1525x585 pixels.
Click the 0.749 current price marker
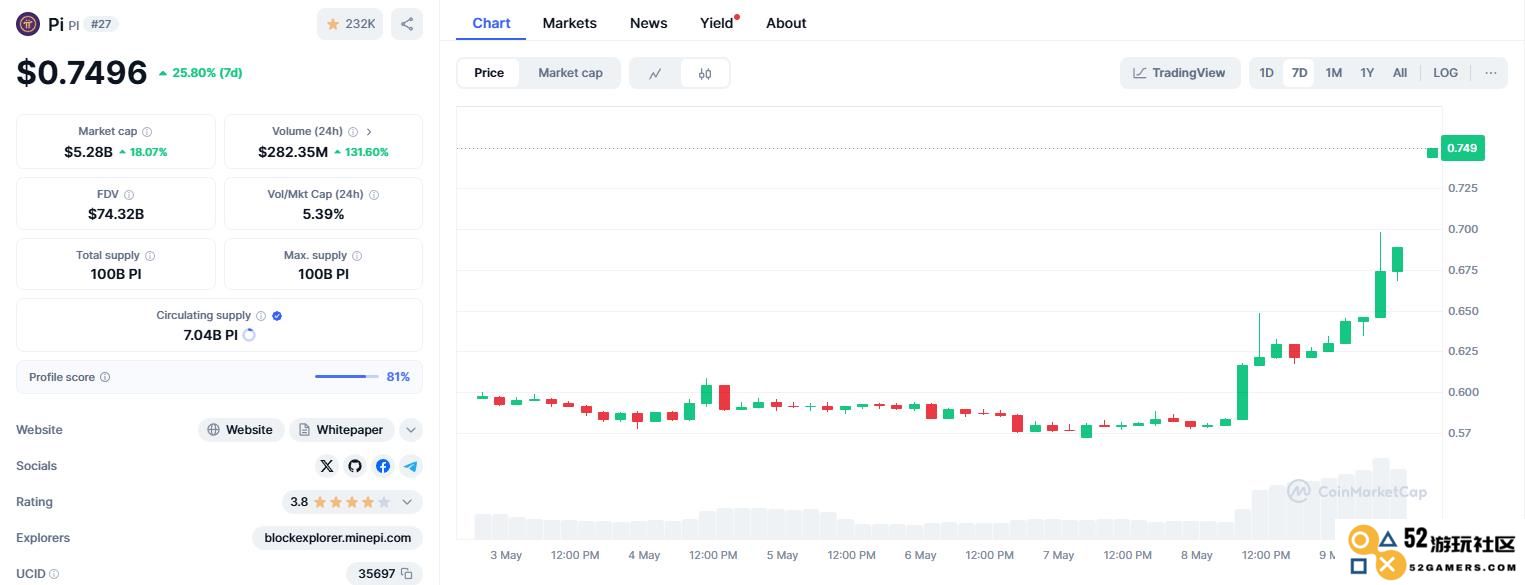click(x=1462, y=148)
